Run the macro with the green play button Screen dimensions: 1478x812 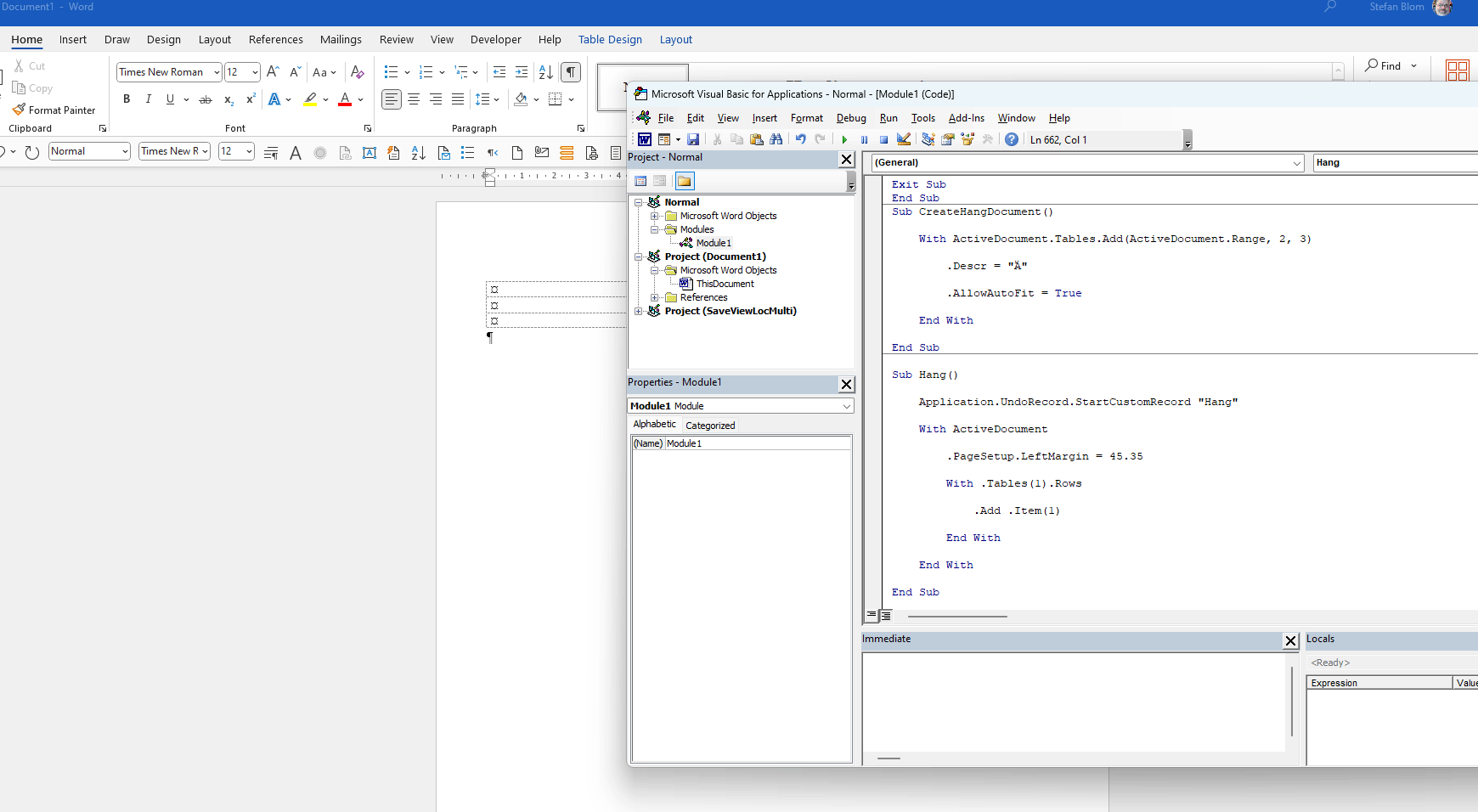[844, 140]
